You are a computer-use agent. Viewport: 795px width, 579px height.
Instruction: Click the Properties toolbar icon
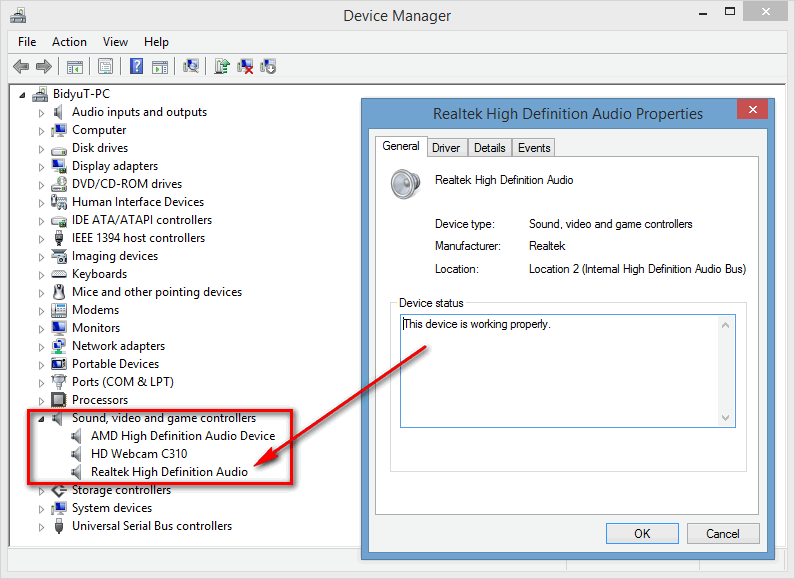tap(105, 66)
